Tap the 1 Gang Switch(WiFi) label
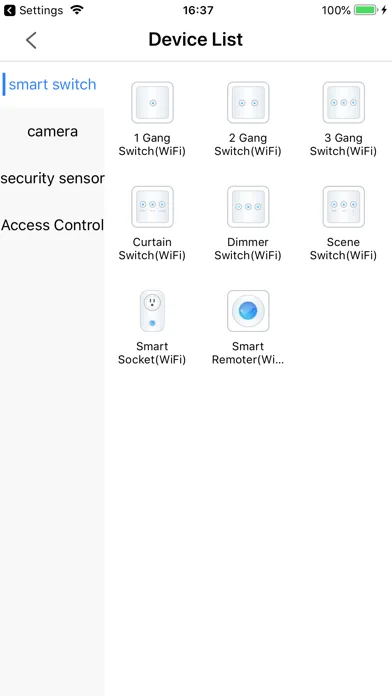This screenshot has height=696, width=392. pyautogui.click(x=152, y=145)
